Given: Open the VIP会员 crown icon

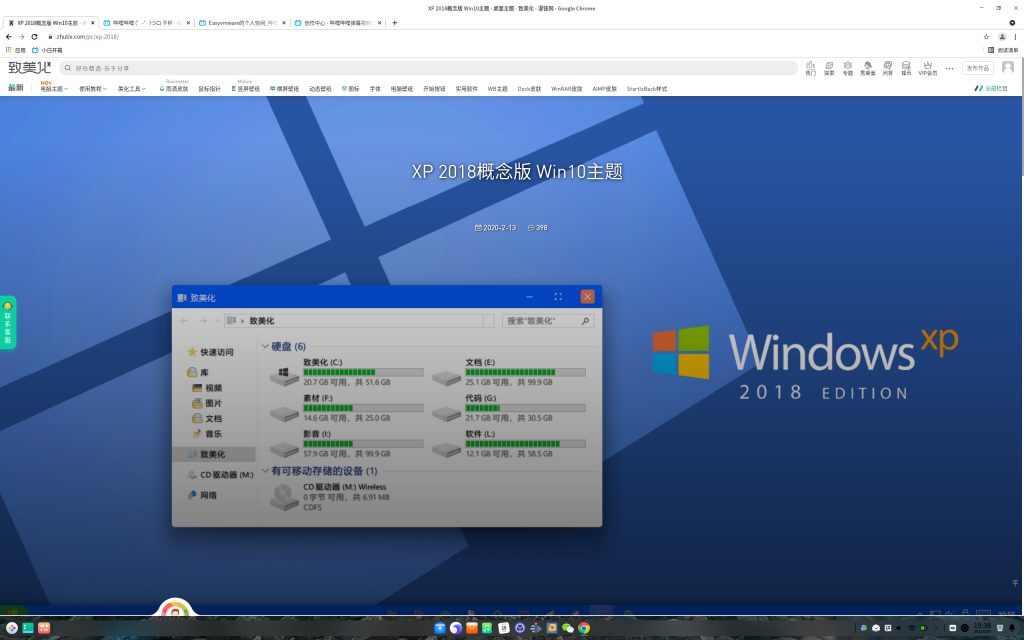Looking at the screenshot, I should pos(927,68).
